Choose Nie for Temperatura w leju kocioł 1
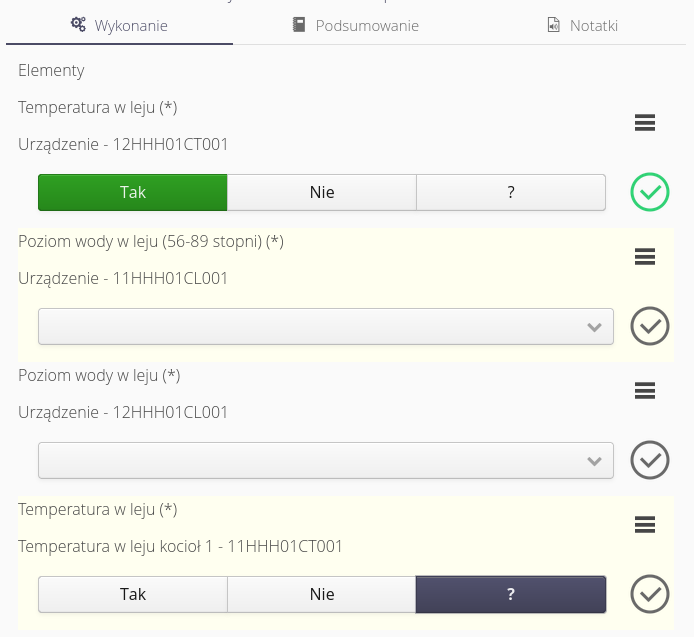 (322, 594)
